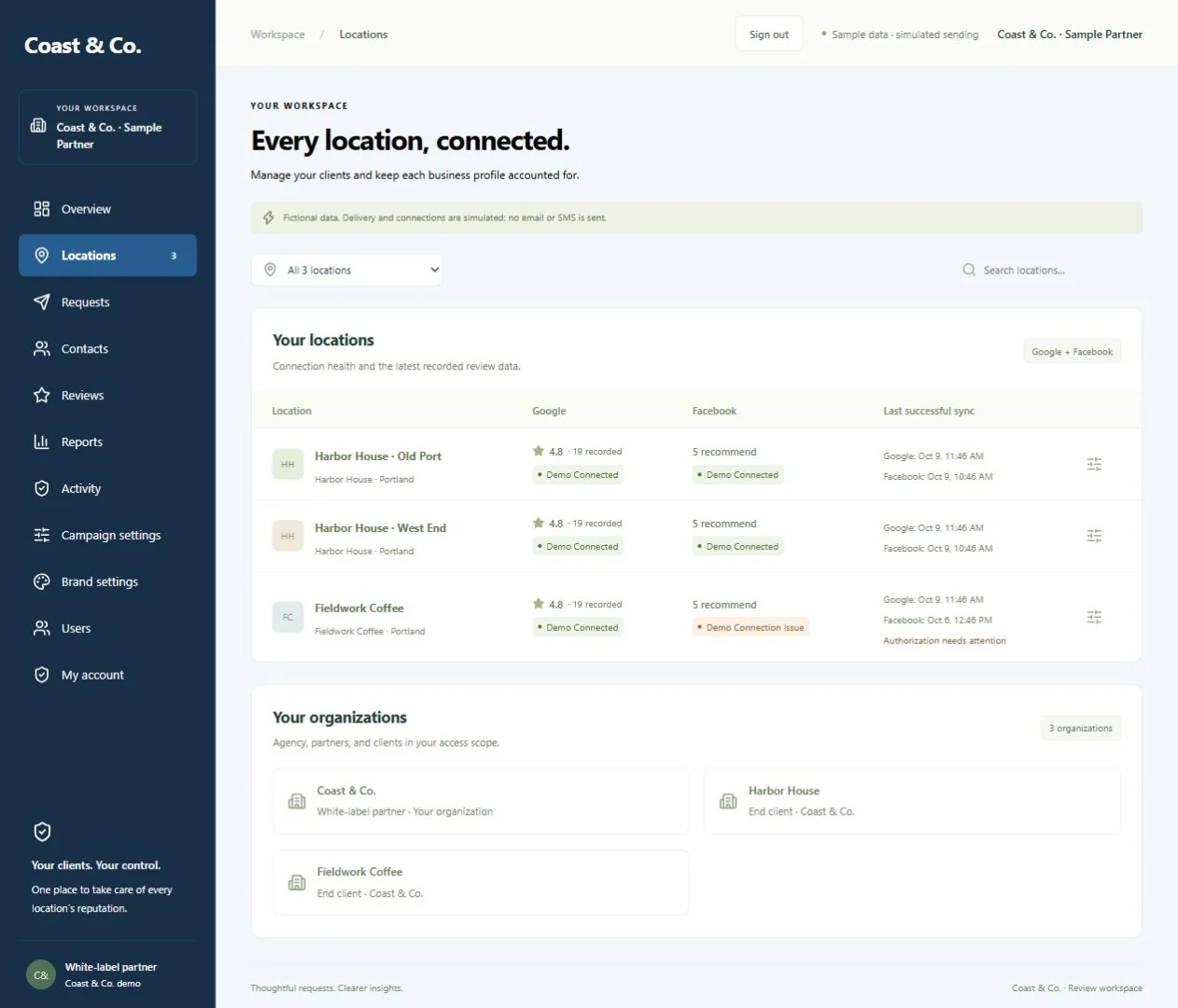Click the Locations breadcrumb
The height and width of the screenshot is (1008, 1178).
(x=363, y=35)
